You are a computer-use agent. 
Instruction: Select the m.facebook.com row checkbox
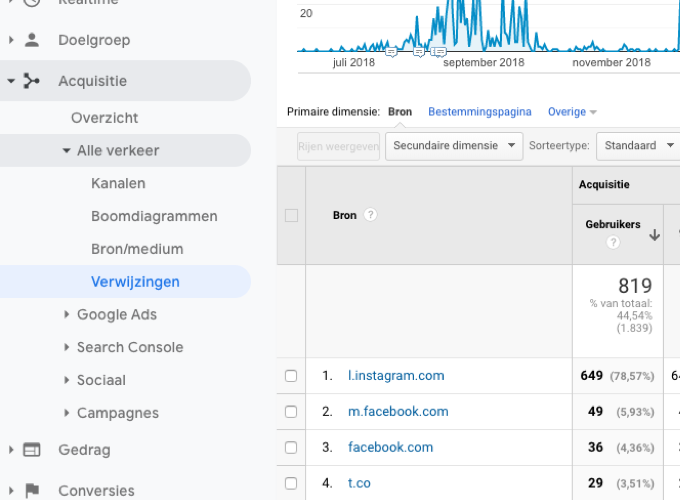[x=291, y=412]
